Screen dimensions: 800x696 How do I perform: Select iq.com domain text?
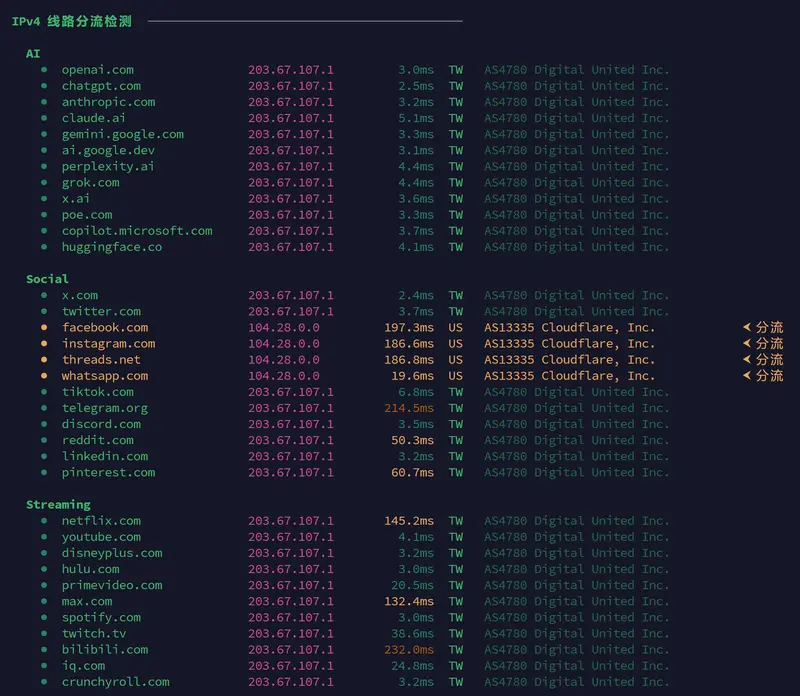[83, 666]
